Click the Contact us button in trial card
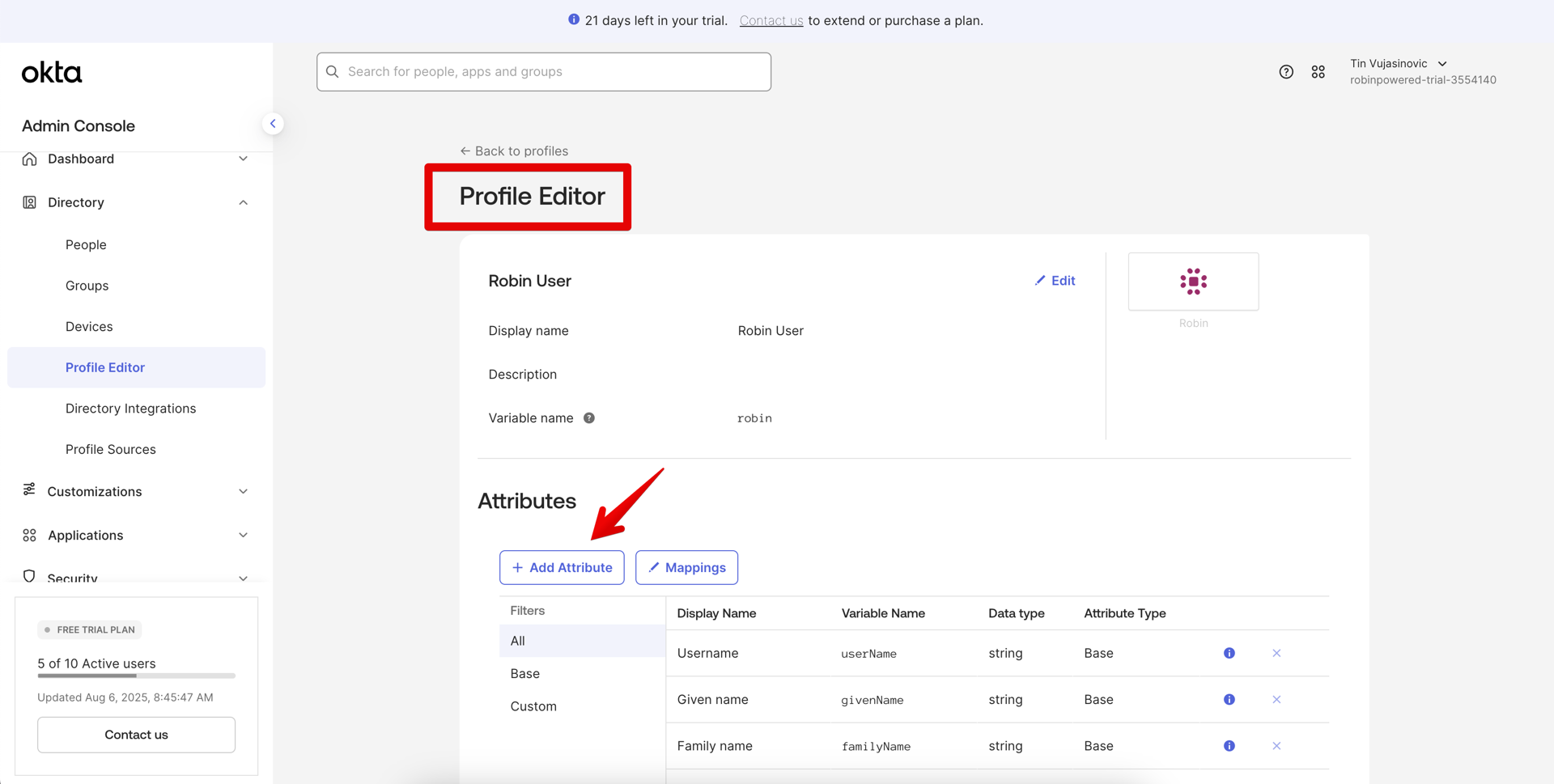This screenshot has height=784, width=1554. click(x=136, y=735)
